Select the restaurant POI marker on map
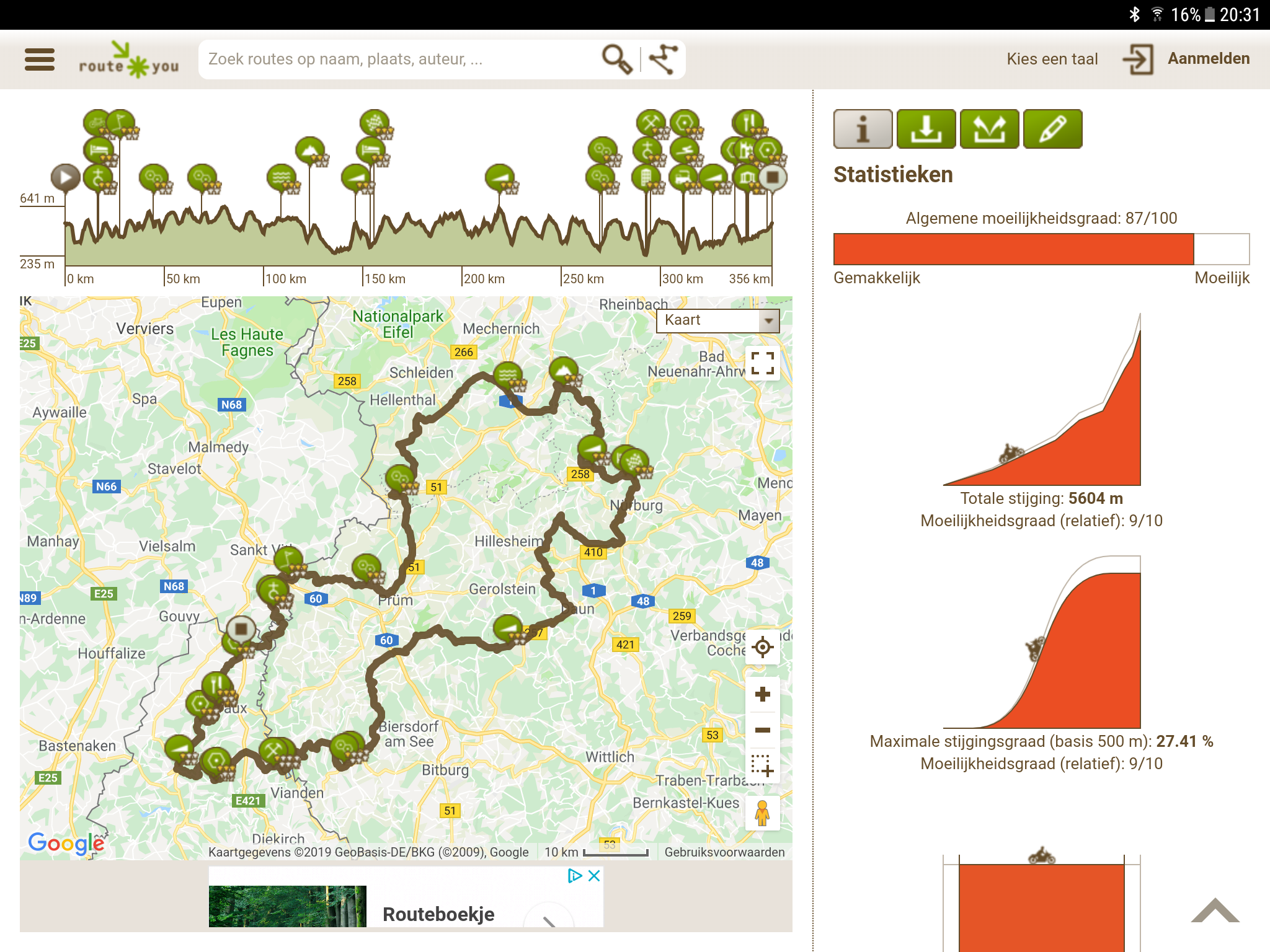The height and width of the screenshot is (952, 1270). click(x=216, y=686)
